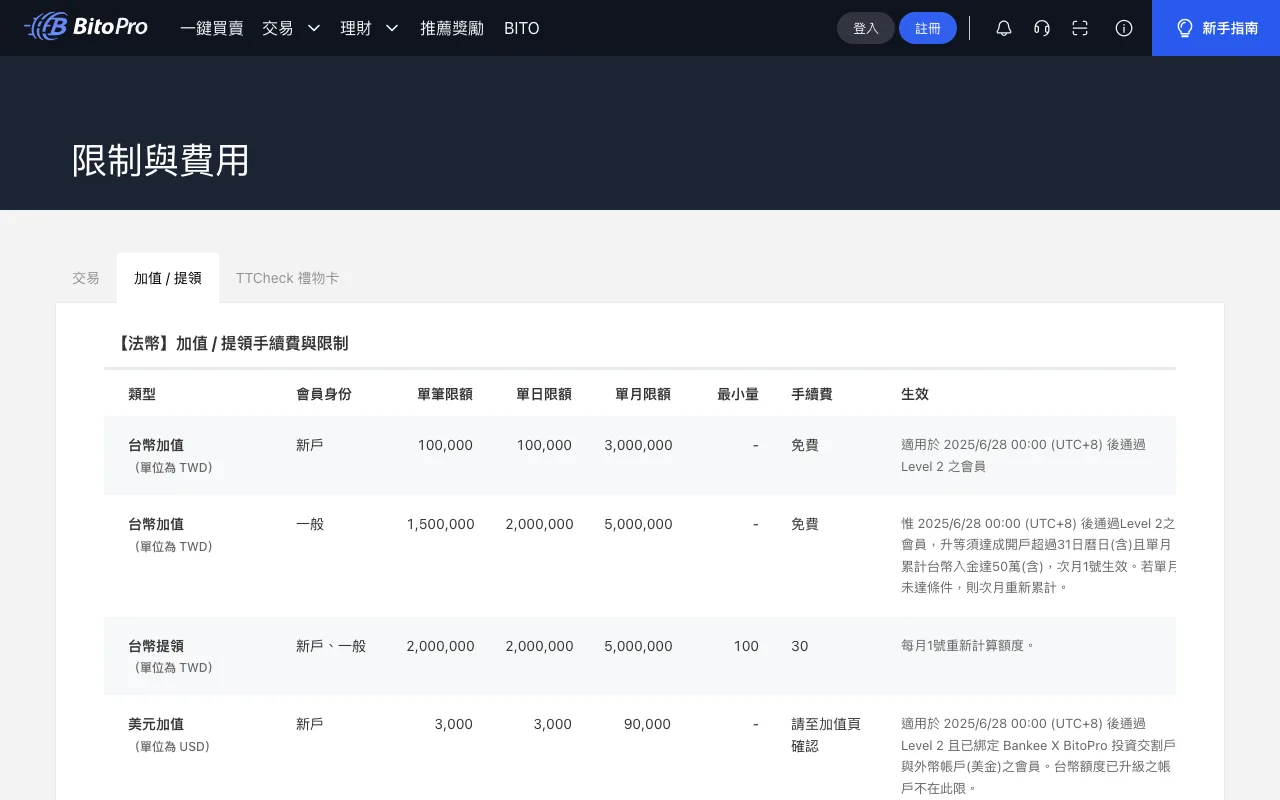Click the 單筆限額 column header
Viewport: 1280px width, 800px height.
(445, 394)
